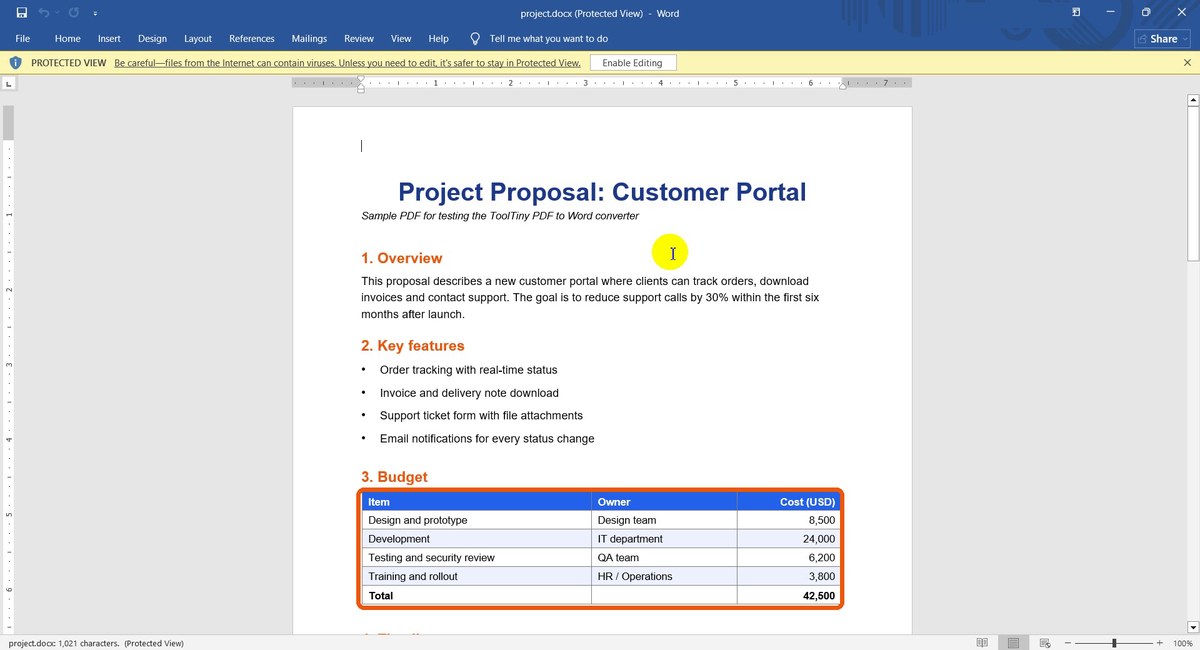Switch to Print Layout view icon

click(x=1013, y=643)
